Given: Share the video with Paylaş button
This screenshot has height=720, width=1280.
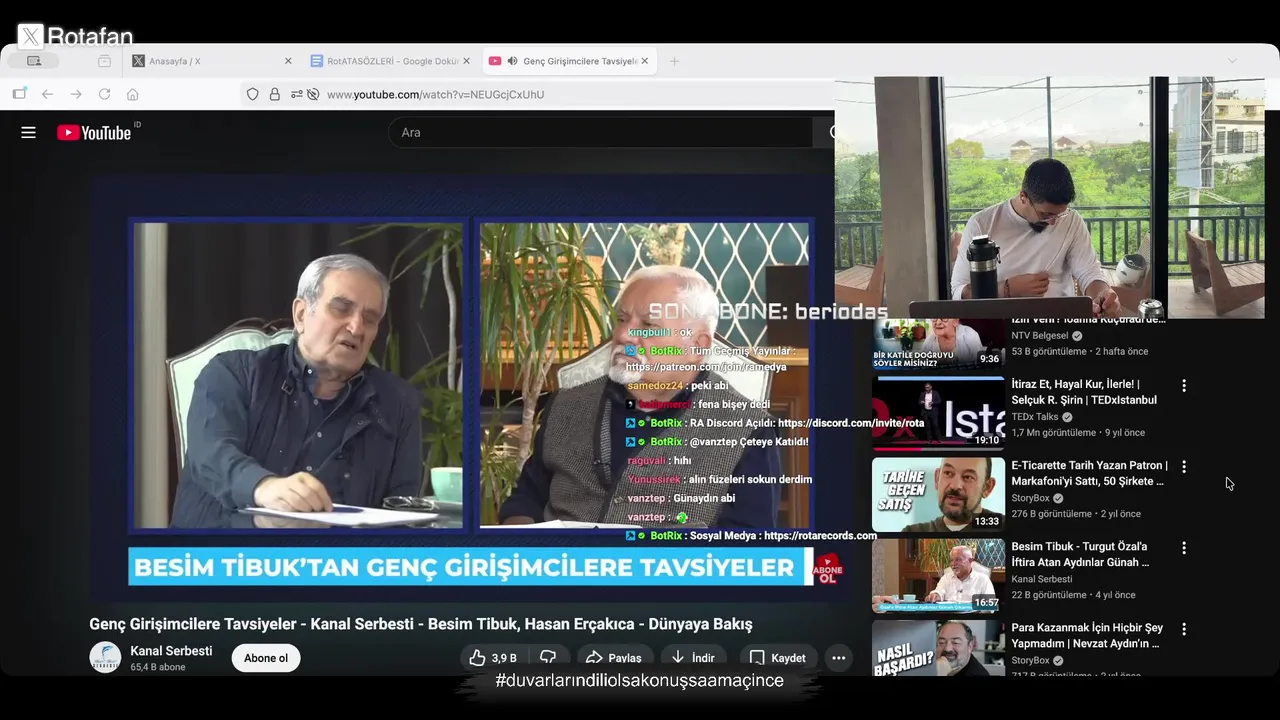Looking at the screenshot, I should [x=613, y=658].
